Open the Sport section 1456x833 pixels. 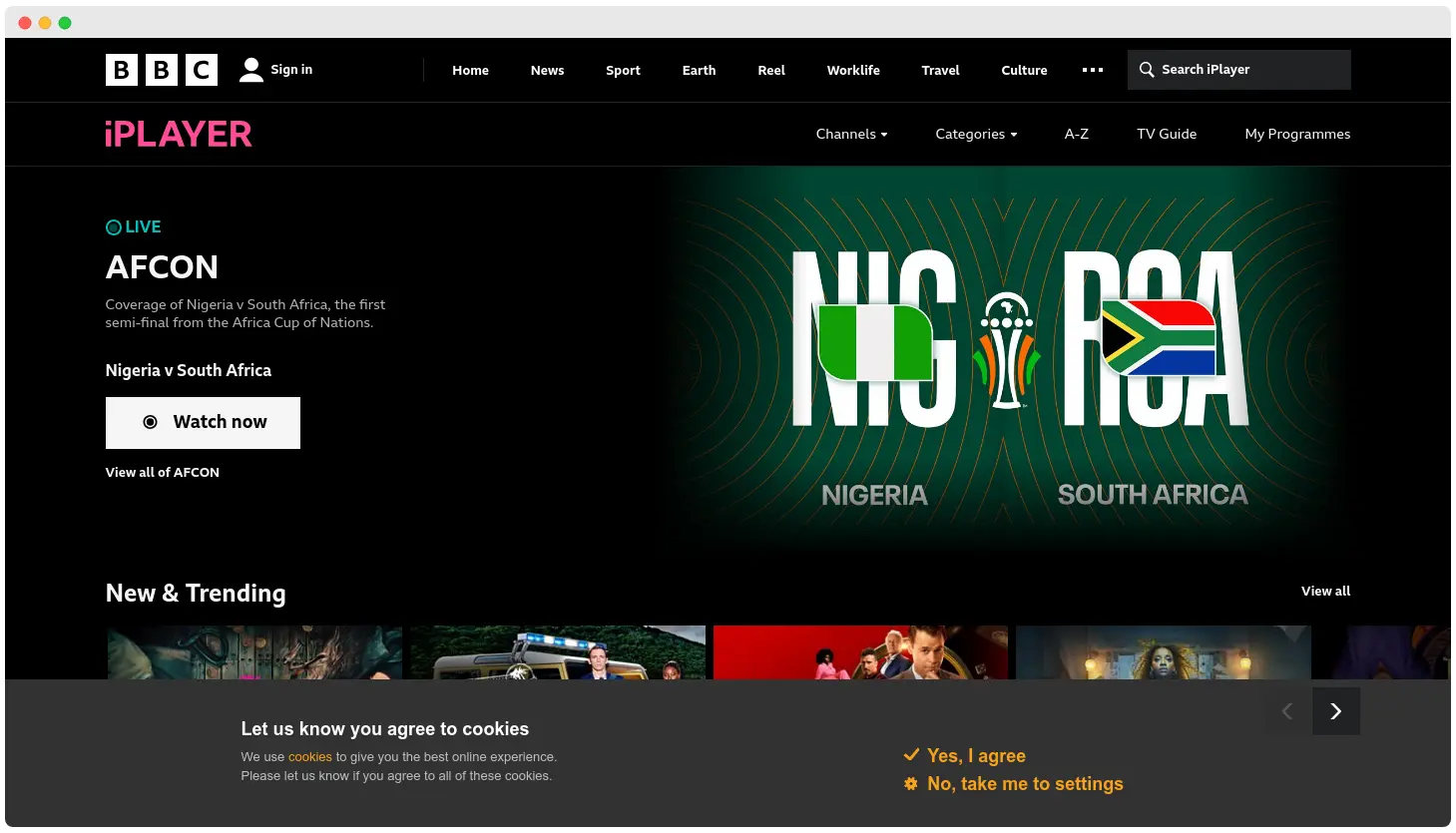point(623,70)
